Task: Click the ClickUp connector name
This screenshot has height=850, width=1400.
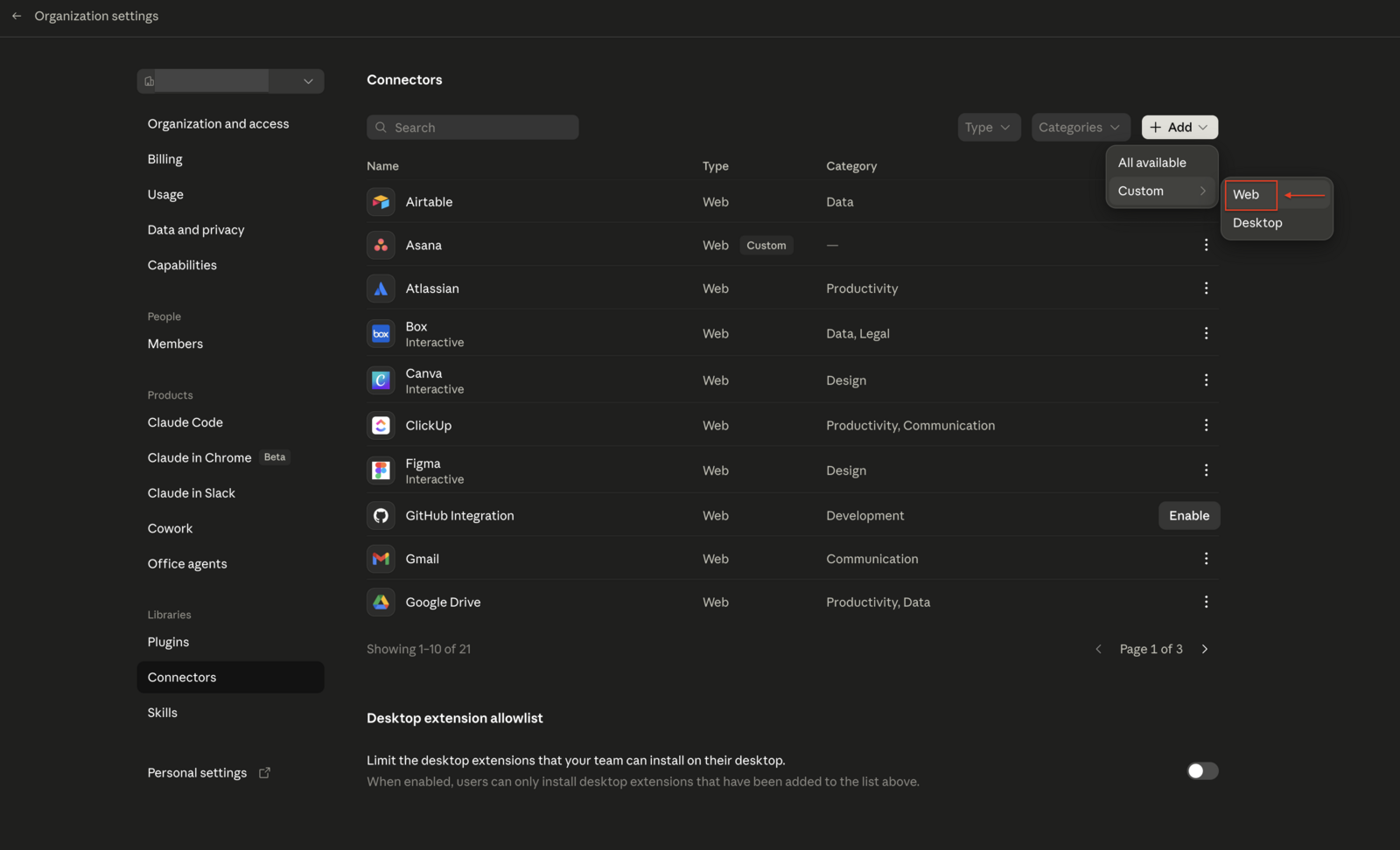Action: [x=429, y=426]
